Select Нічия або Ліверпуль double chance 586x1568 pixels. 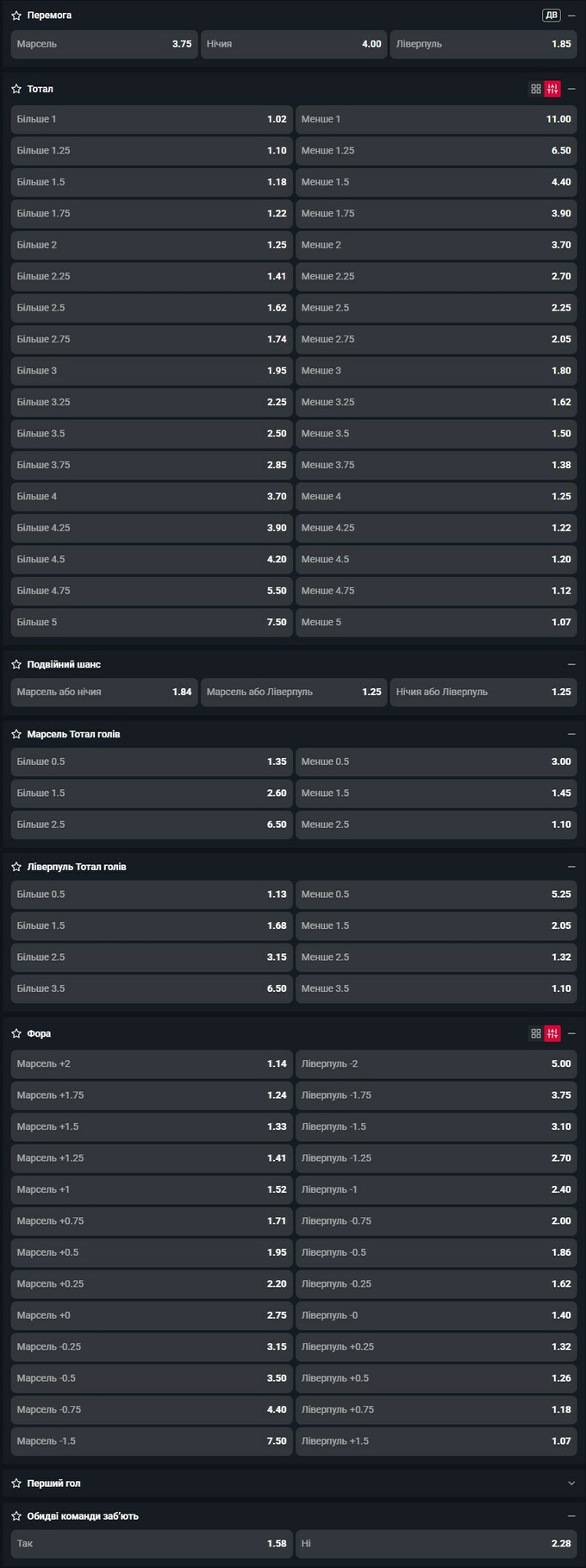click(483, 692)
